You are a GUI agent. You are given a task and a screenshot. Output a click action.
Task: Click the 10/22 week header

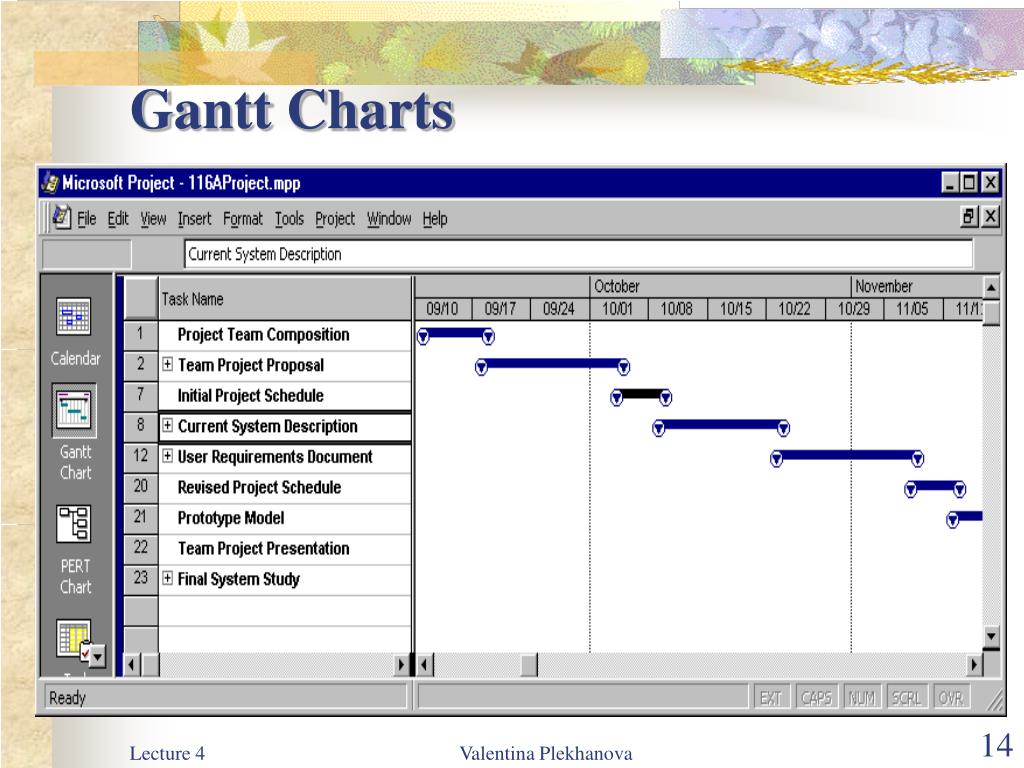tap(795, 309)
